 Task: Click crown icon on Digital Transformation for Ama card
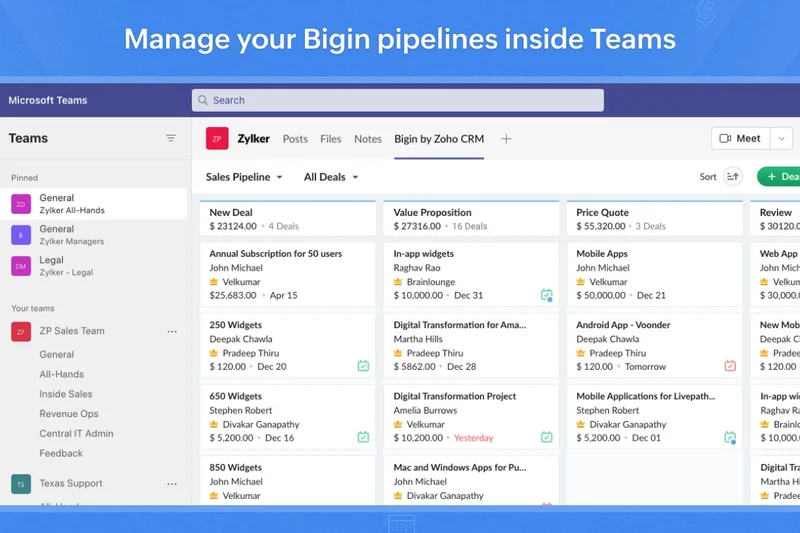(398, 353)
